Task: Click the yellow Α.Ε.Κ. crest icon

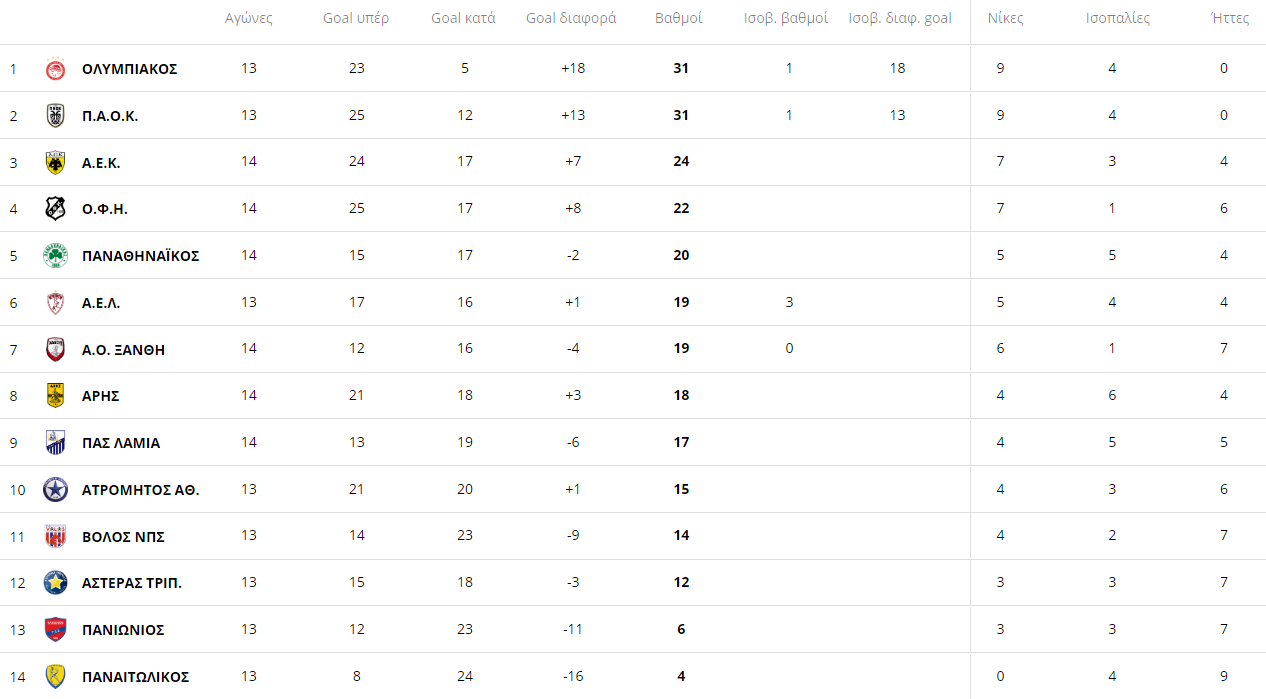Action: pyautogui.click(x=55, y=162)
